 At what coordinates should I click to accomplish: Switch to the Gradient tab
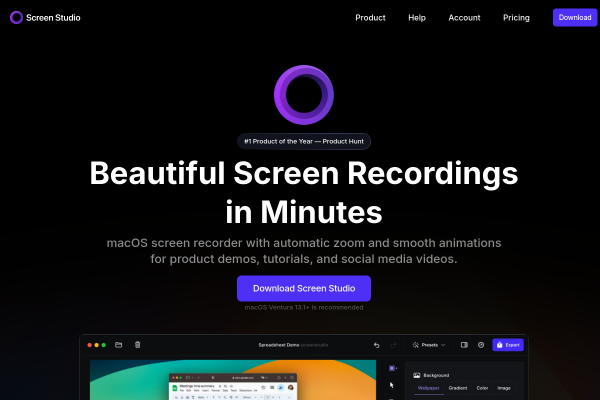point(458,388)
